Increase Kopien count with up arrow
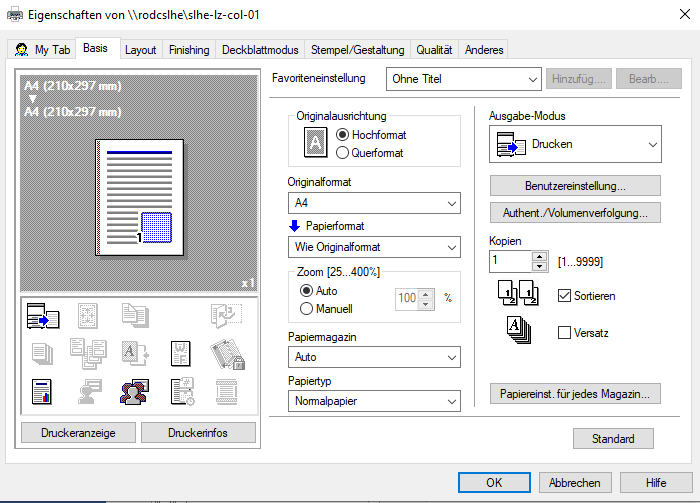This screenshot has width=700, height=503. (541, 256)
